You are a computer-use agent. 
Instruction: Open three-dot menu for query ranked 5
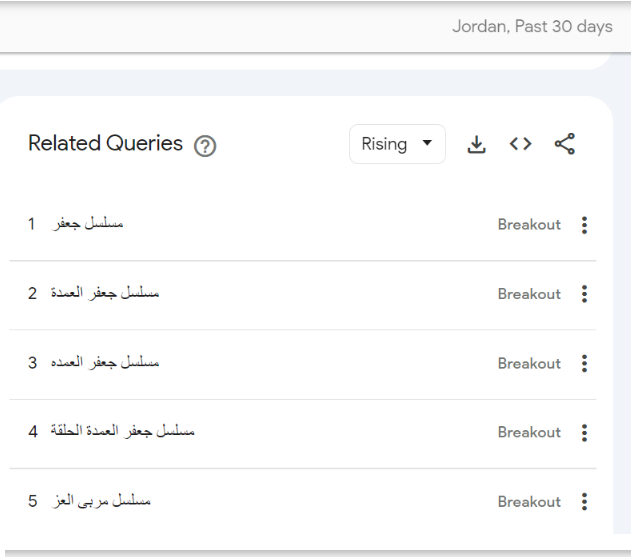click(583, 502)
